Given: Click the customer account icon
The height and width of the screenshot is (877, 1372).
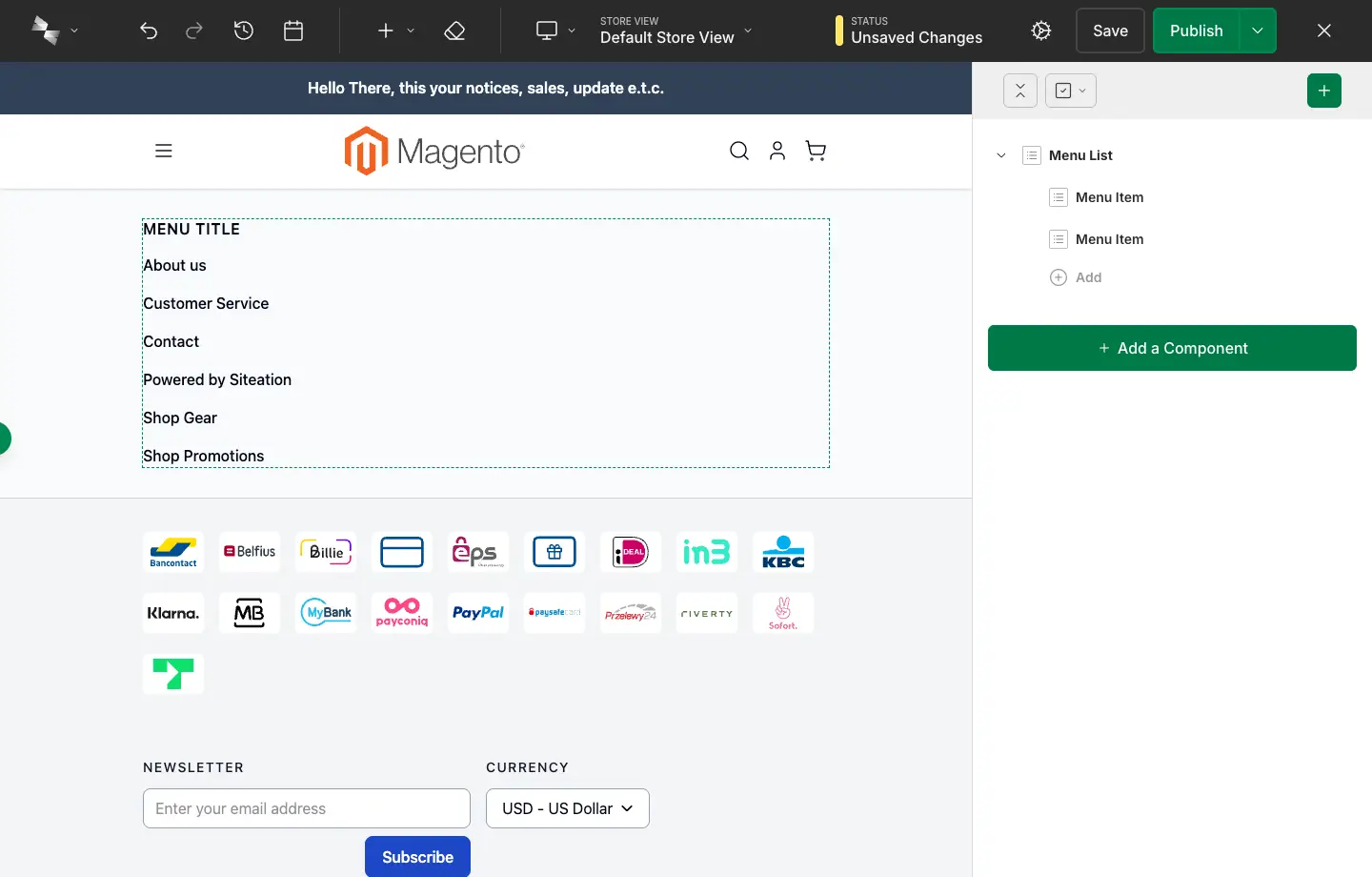Looking at the screenshot, I should click(777, 151).
